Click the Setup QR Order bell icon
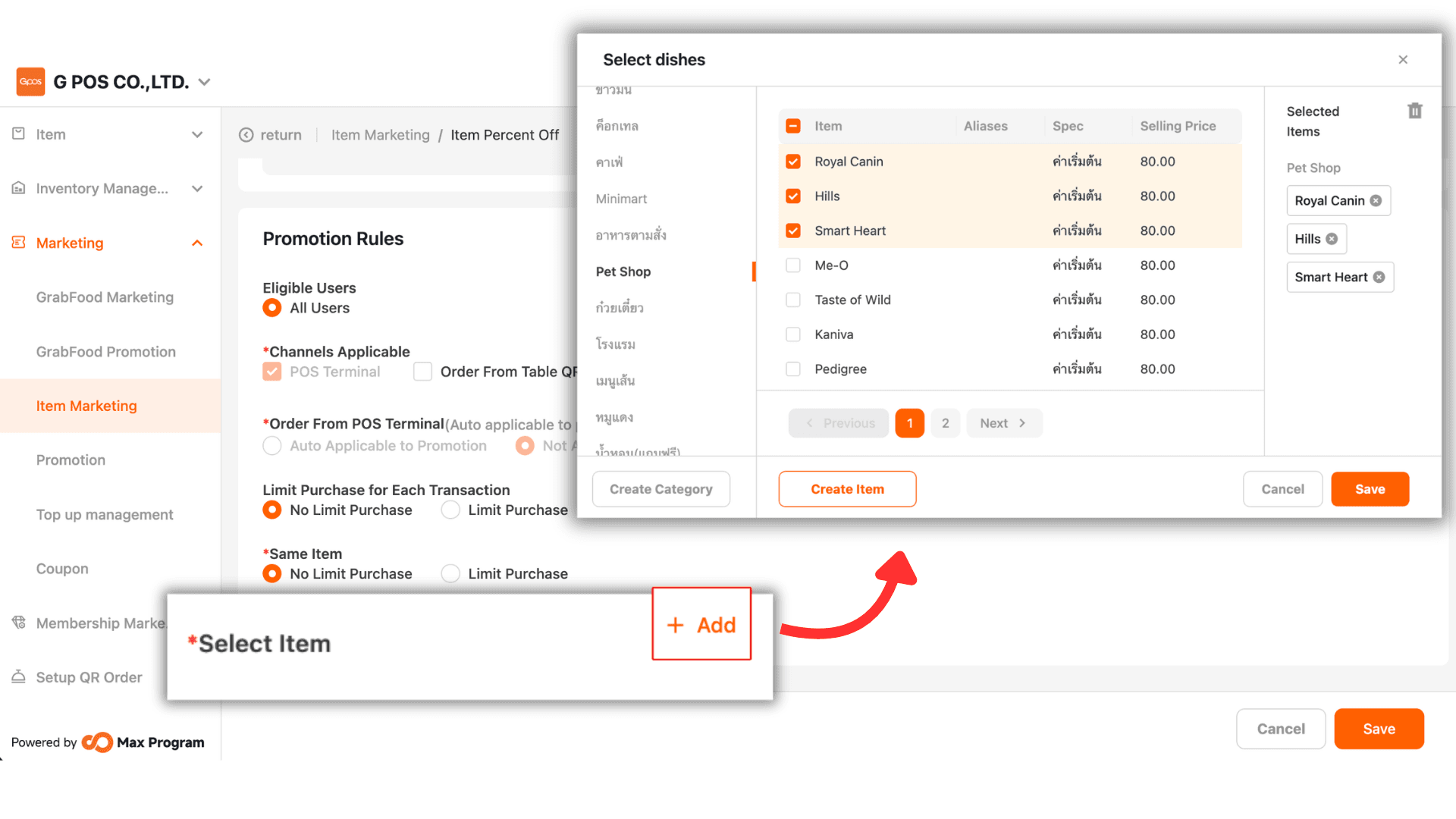Viewport: 1456px width, 819px height. pyautogui.click(x=19, y=676)
